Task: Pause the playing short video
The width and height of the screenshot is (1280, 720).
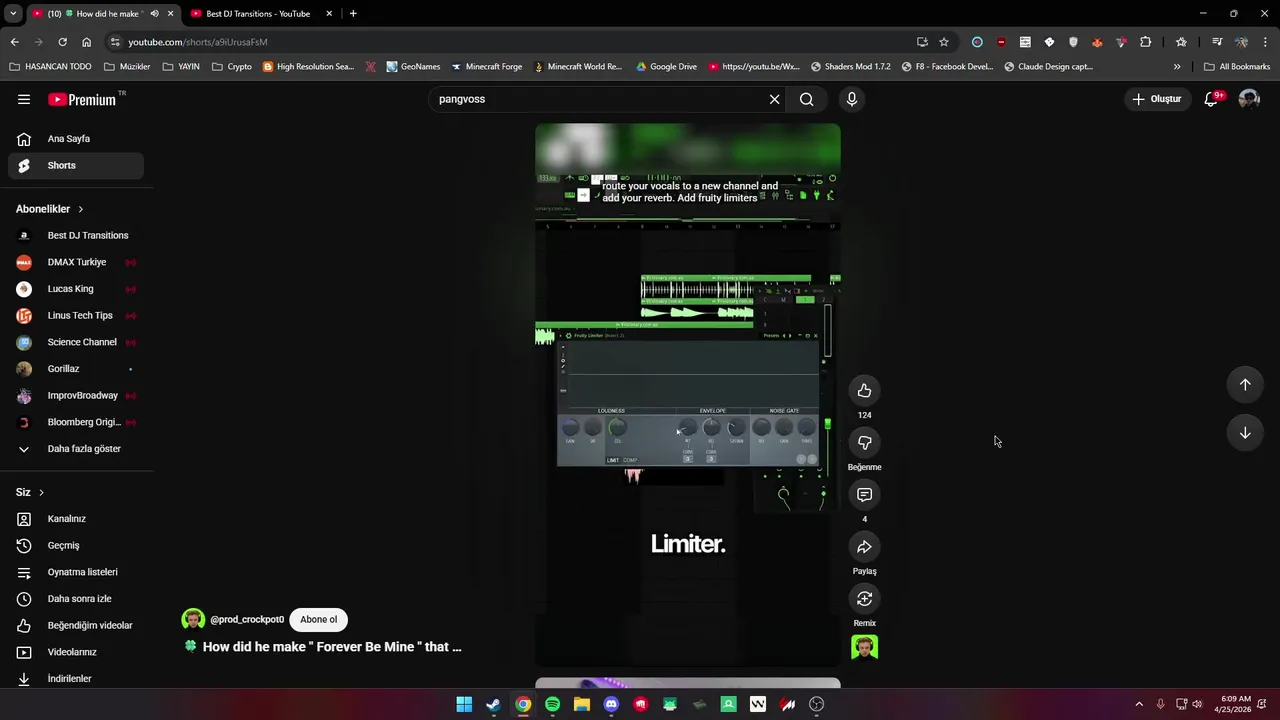Action: tap(688, 395)
